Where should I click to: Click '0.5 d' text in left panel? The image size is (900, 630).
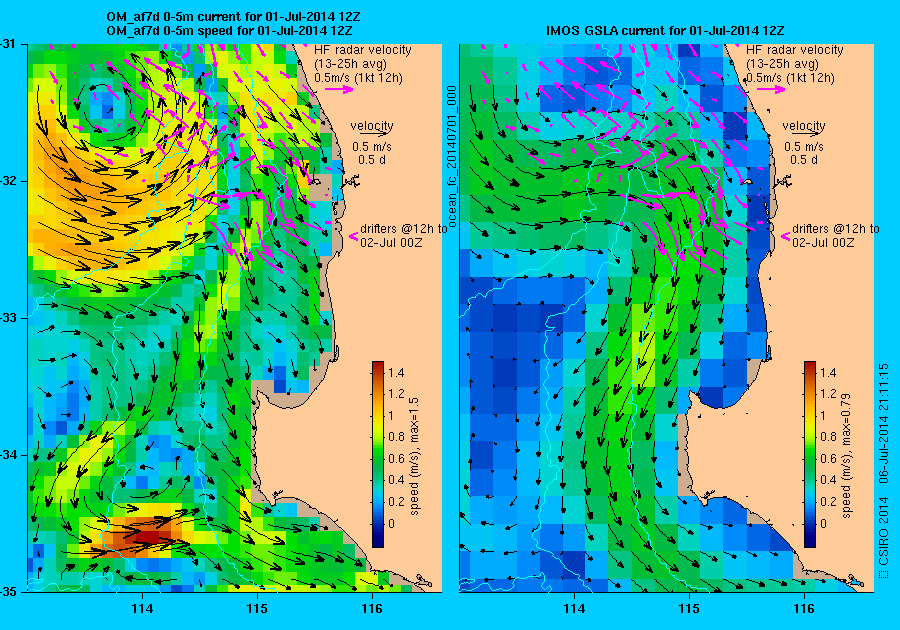372,160
